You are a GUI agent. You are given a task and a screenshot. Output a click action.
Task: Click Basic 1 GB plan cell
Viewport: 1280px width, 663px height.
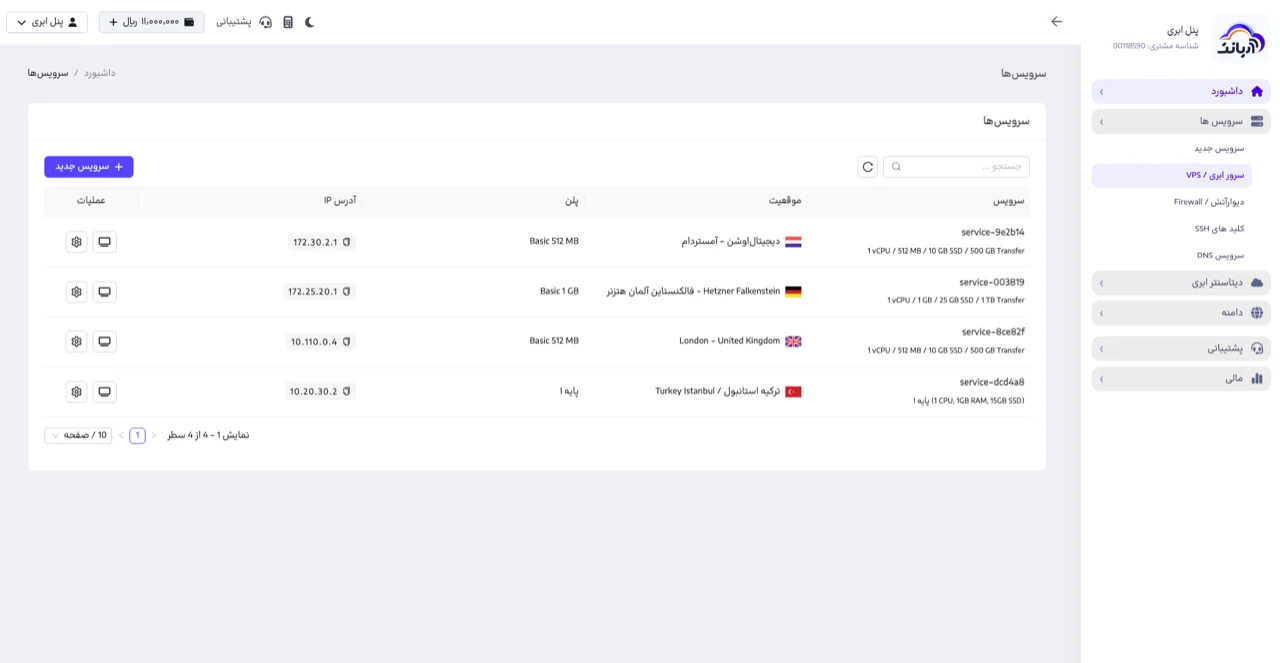559,292
